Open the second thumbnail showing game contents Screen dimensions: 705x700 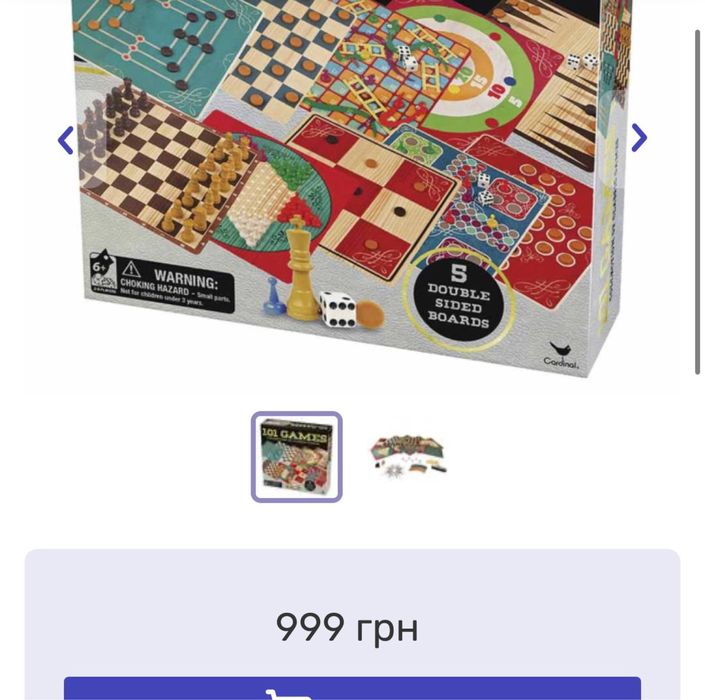click(x=408, y=457)
